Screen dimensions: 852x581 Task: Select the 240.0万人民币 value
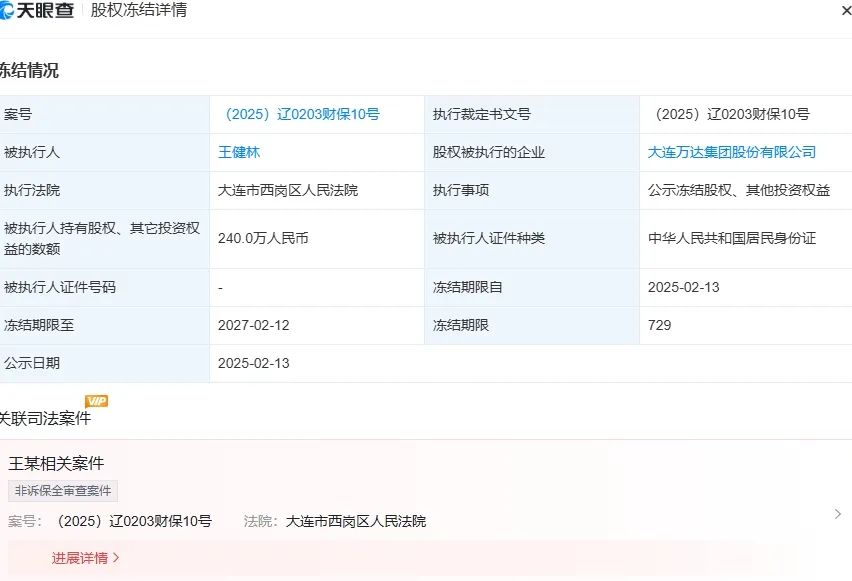[263, 239]
